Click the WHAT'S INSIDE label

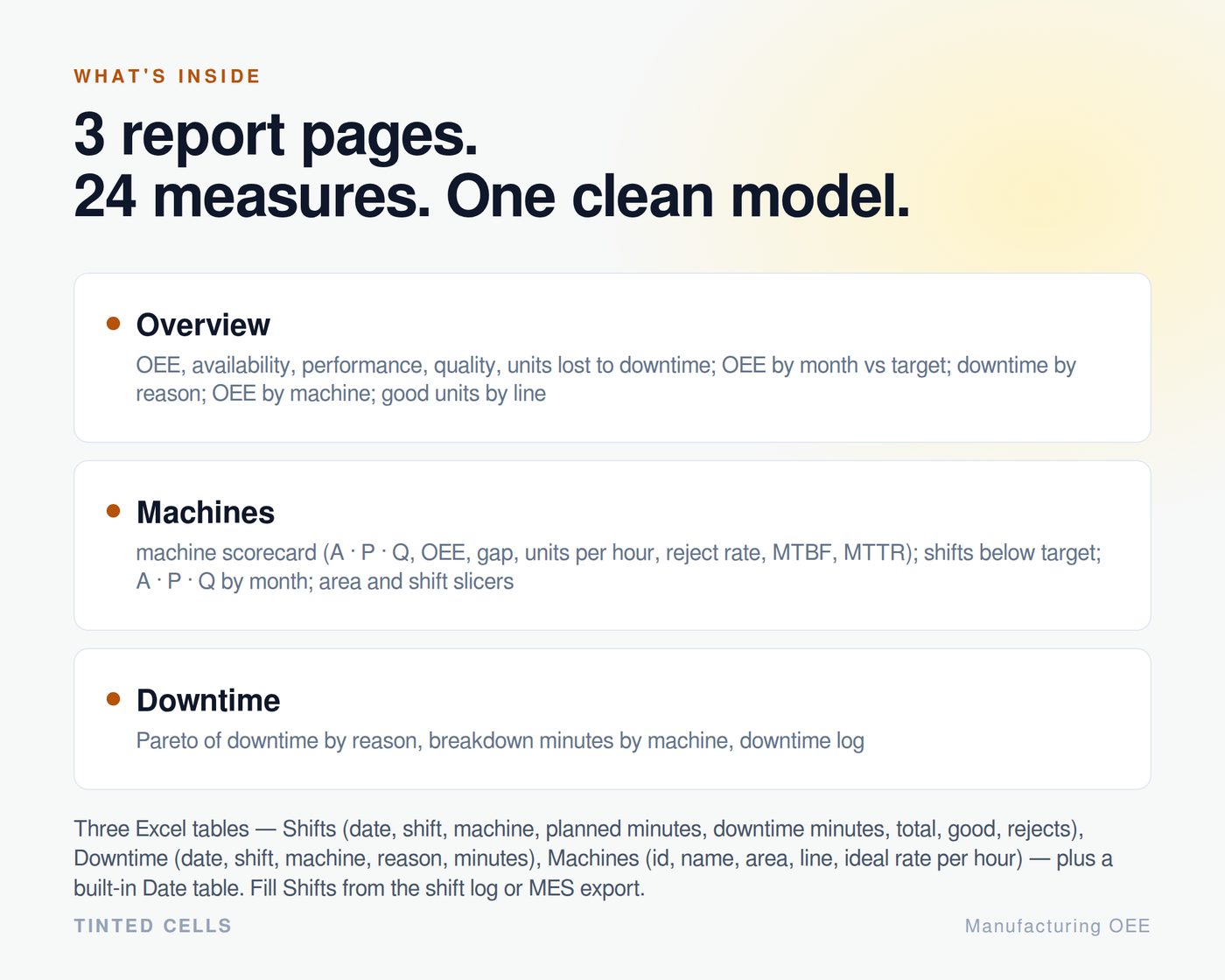tap(167, 76)
